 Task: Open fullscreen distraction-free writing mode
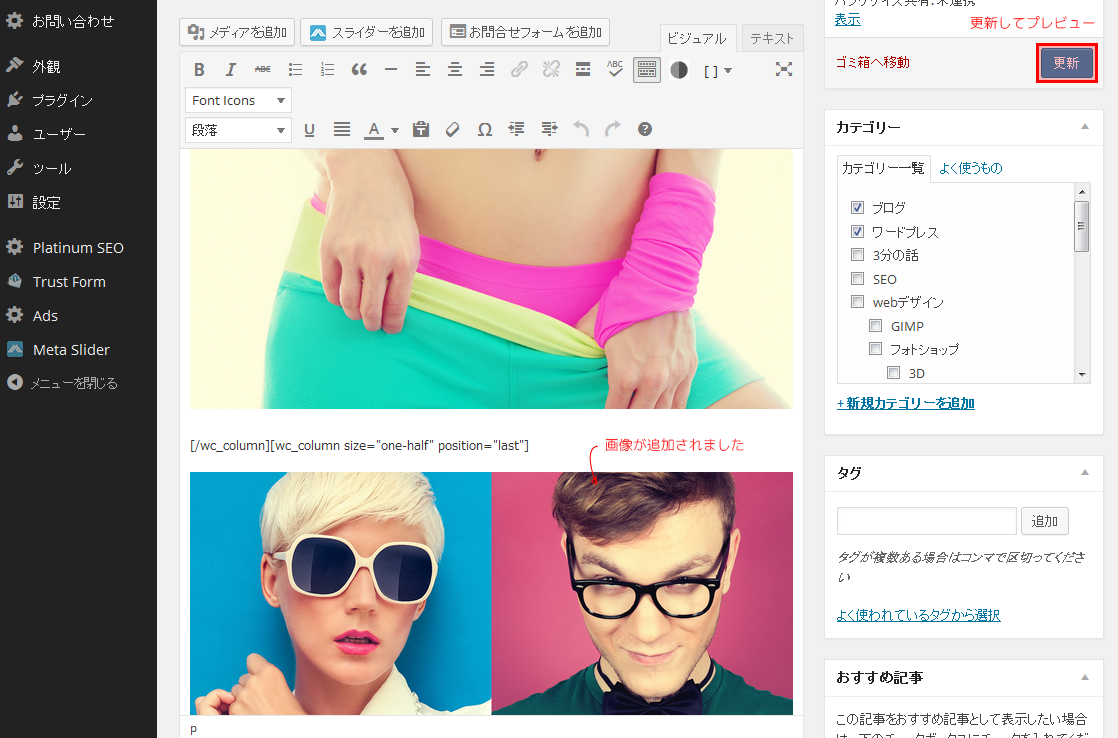coord(784,69)
